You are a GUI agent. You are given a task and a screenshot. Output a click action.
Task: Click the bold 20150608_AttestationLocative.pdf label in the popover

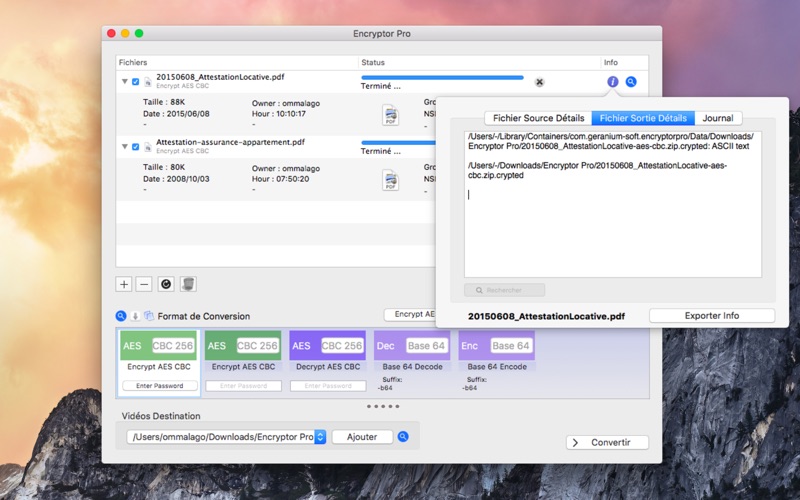click(x=546, y=316)
